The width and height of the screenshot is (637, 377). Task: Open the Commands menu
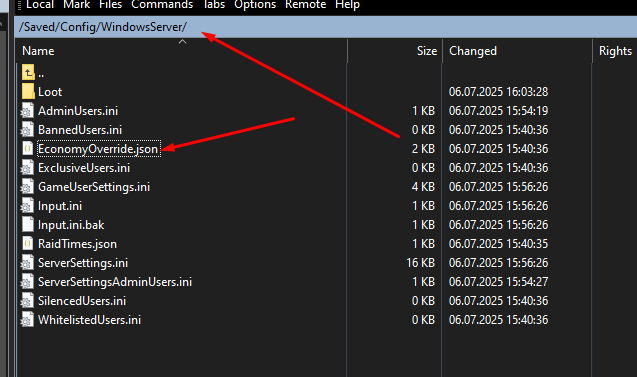click(x=162, y=5)
